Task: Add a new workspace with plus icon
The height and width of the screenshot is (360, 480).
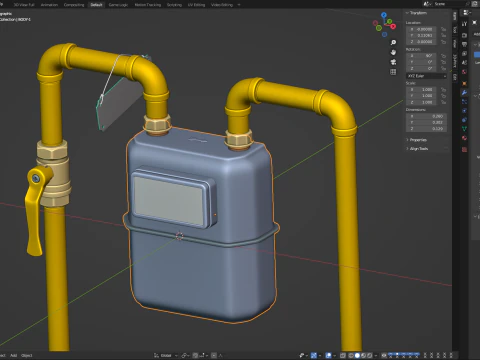Action: click(x=239, y=5)
